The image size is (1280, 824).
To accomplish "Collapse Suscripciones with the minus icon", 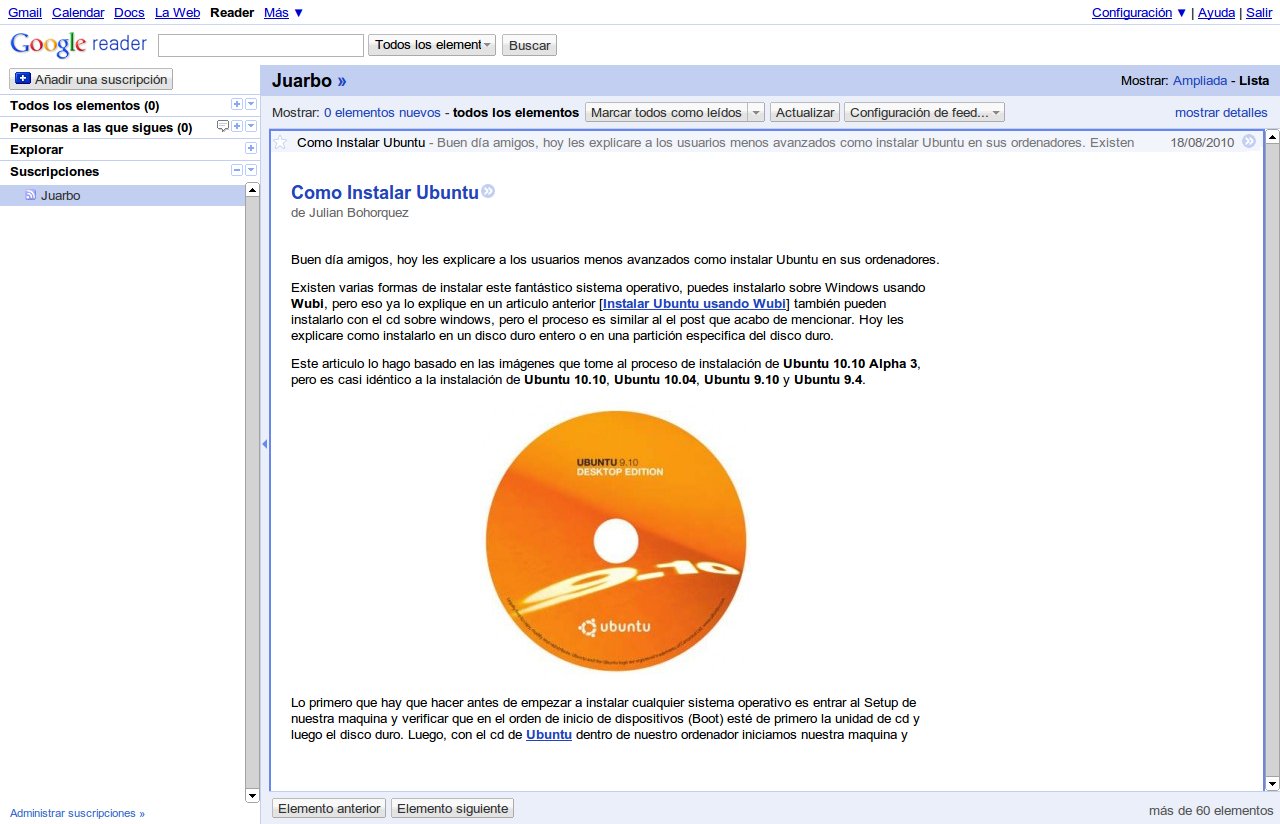I will click(x=237, y=170).
